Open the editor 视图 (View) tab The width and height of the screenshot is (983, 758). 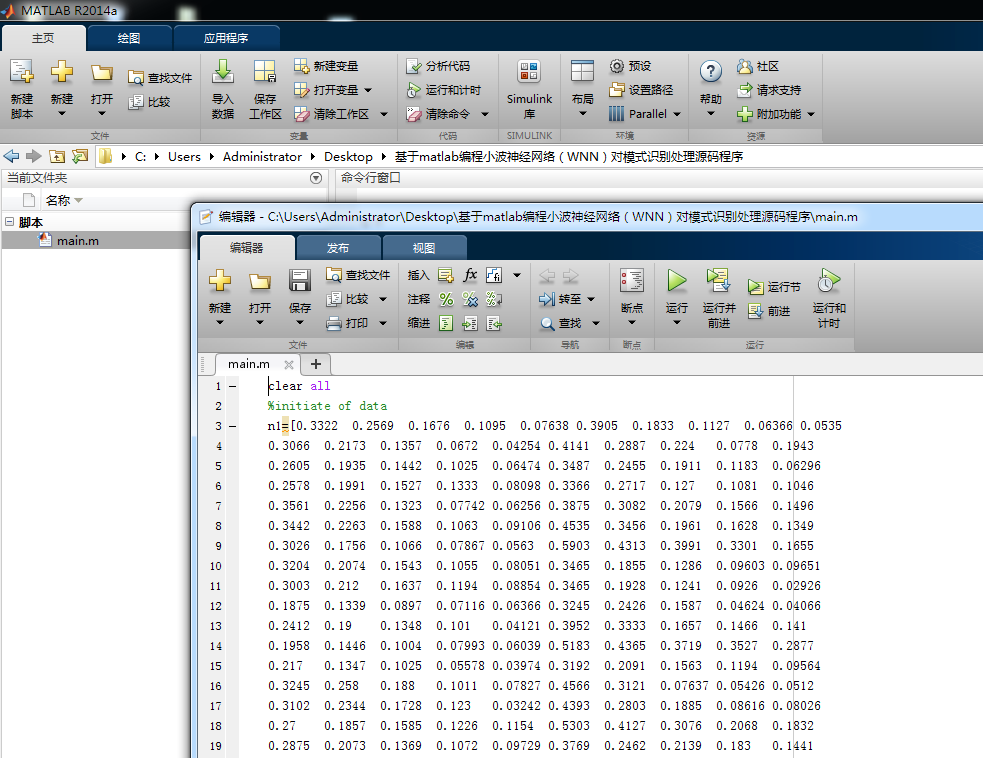(x=424, y=248)
